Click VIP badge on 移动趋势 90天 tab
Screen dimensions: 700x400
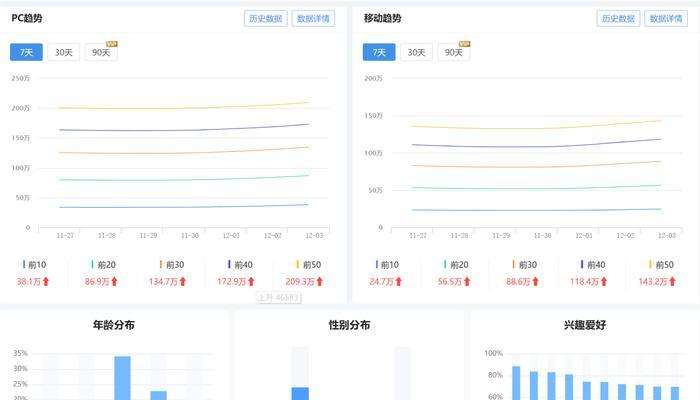tap(464, 44)
